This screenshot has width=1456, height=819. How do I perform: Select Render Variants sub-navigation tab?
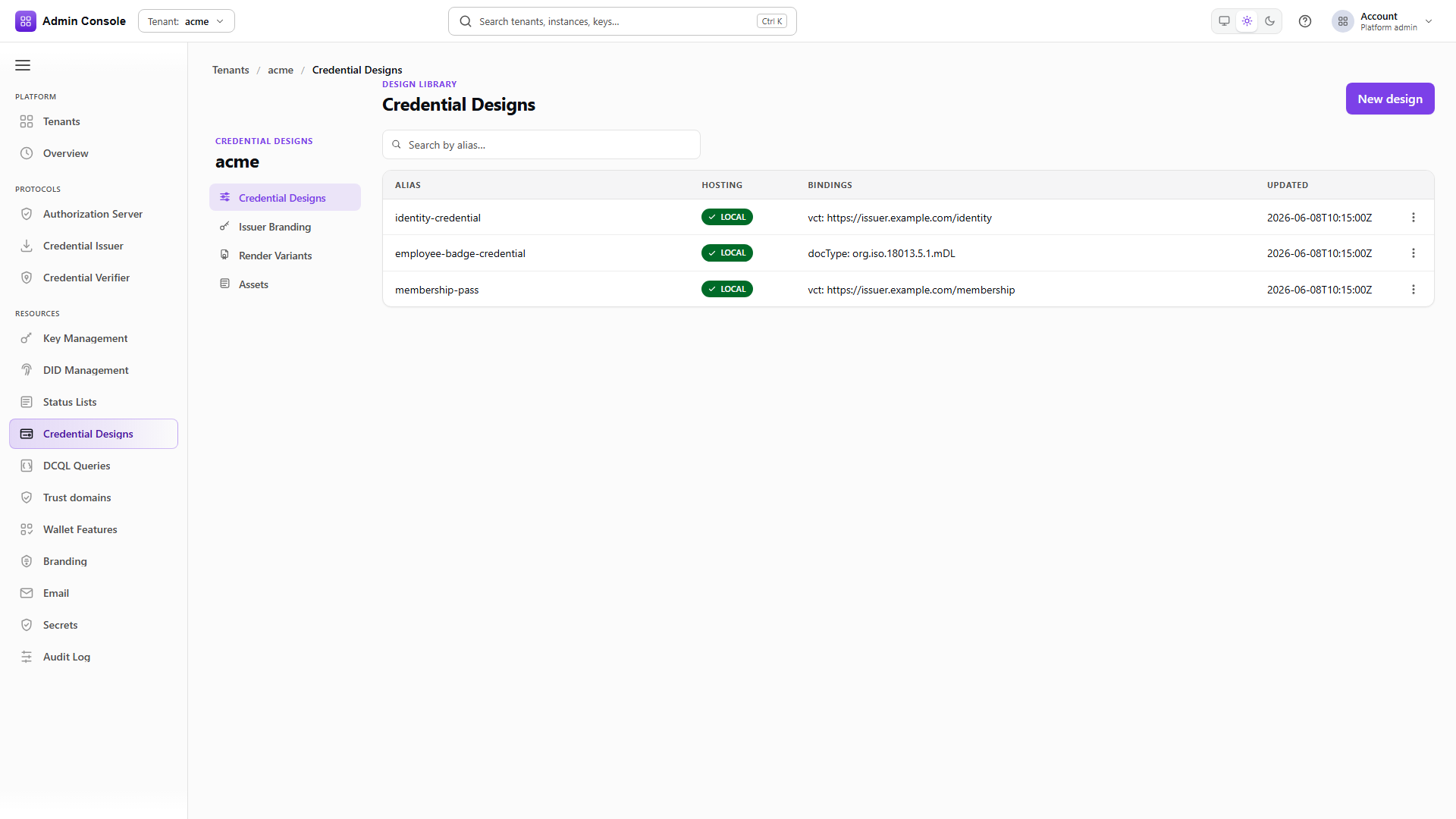click(285, 255)
